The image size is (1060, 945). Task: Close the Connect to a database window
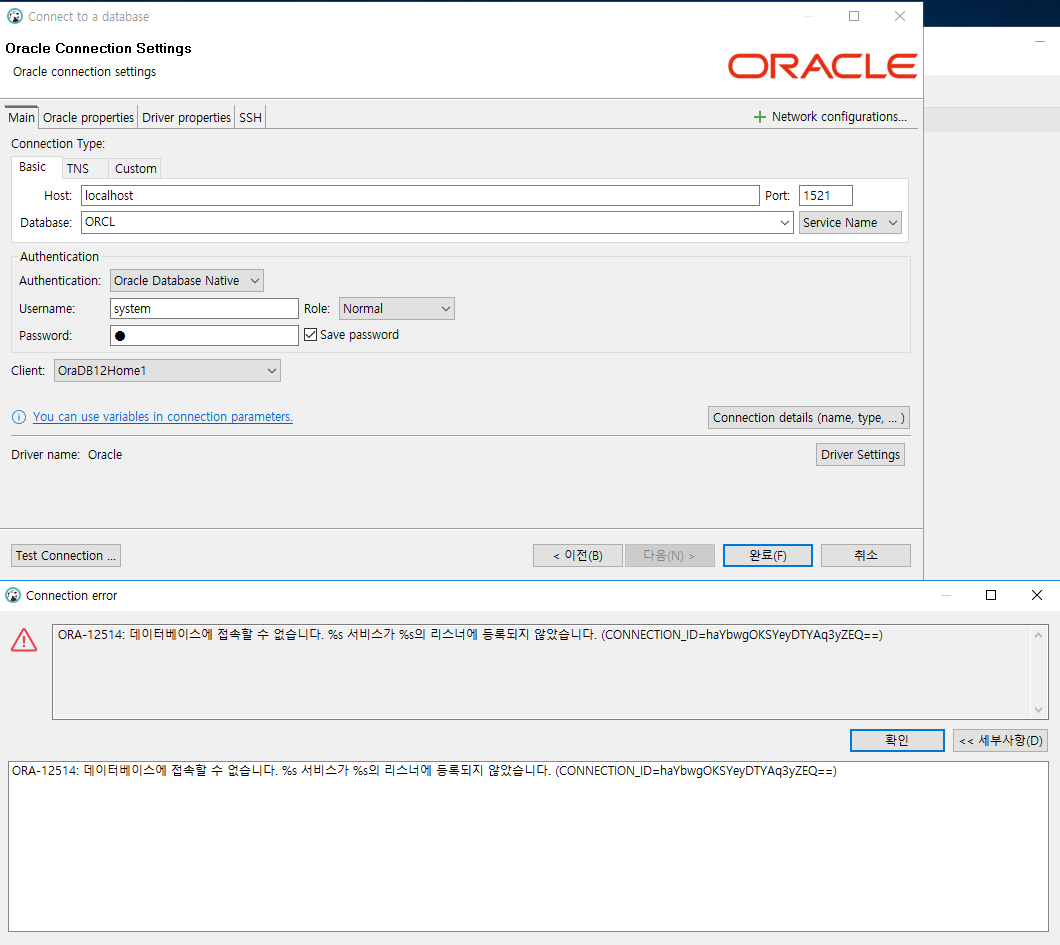click(899, 16)
